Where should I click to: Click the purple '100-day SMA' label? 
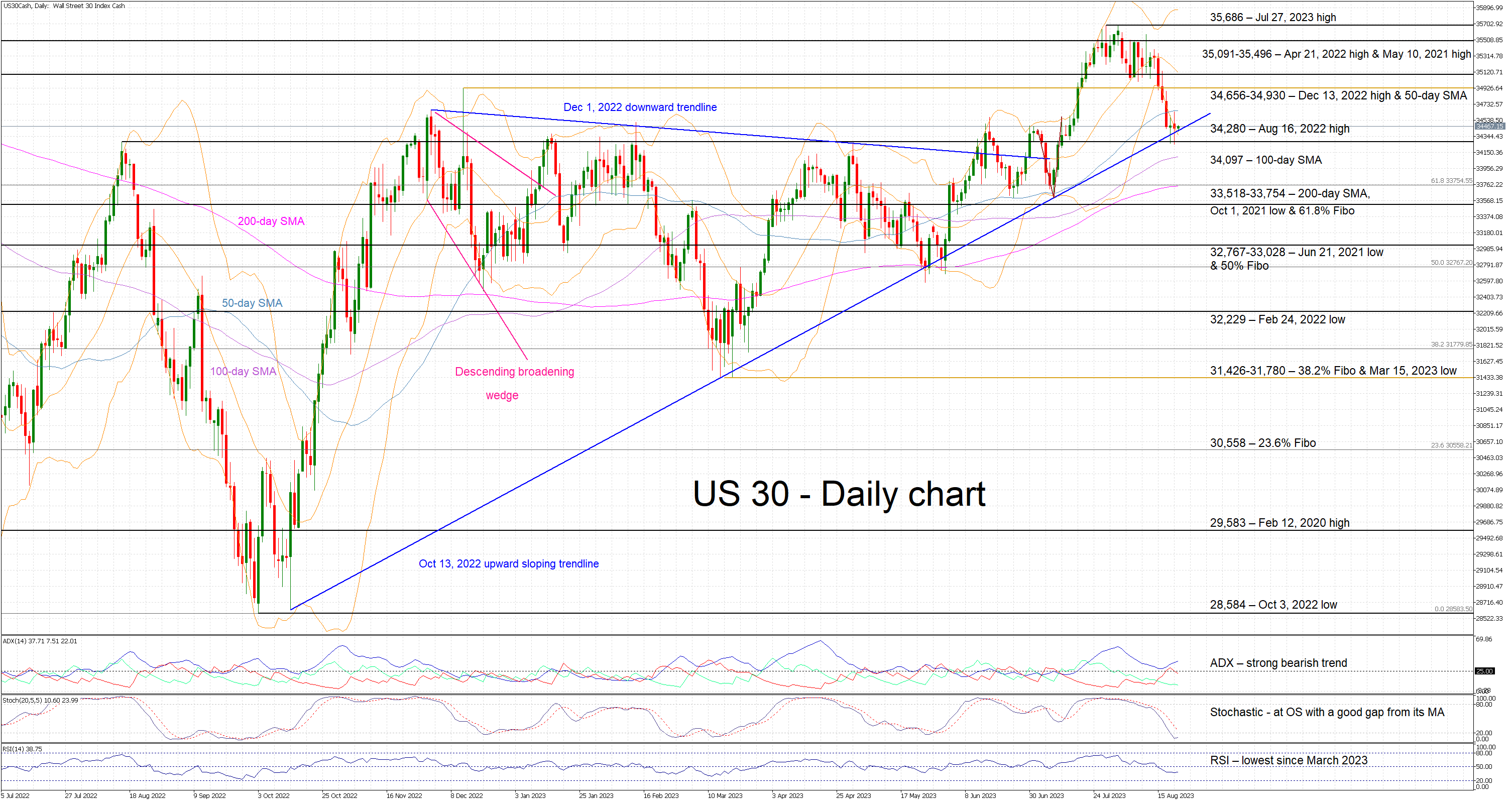pyautogui.click(x=243, y=371)
